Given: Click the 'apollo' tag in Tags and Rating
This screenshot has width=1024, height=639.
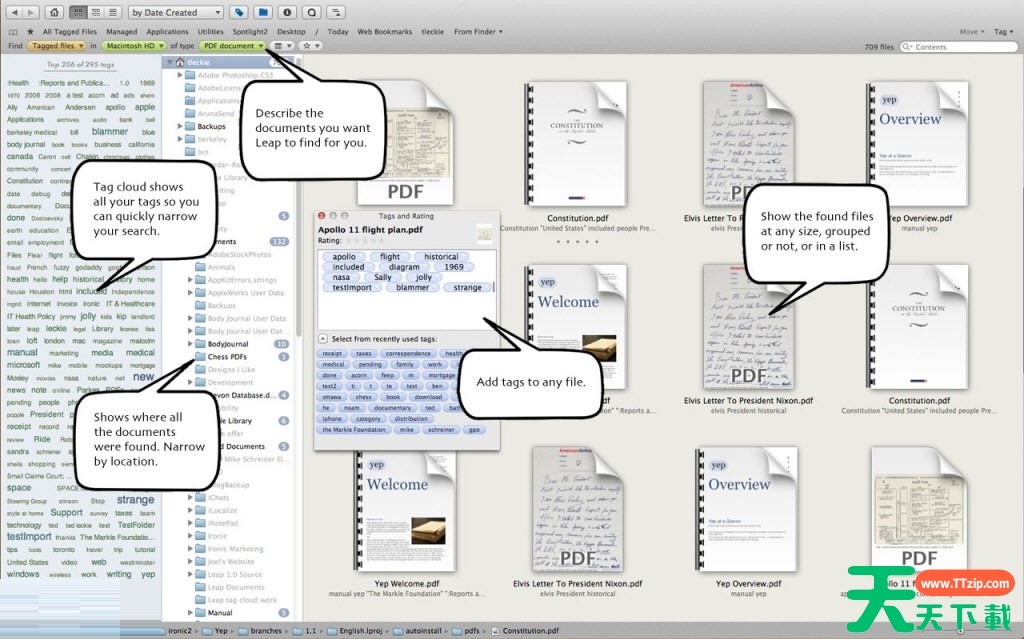Looking at the screenshot, I should (344, 257).
